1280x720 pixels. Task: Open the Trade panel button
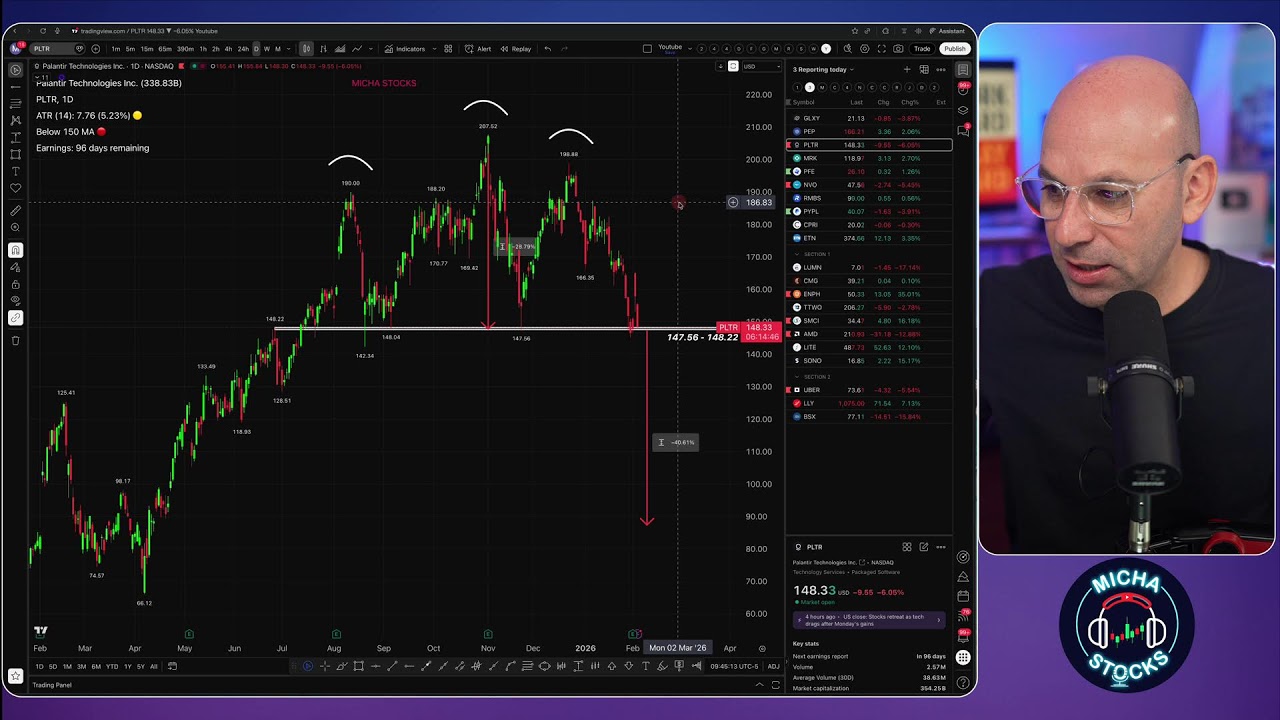click(x=922, y=48)
